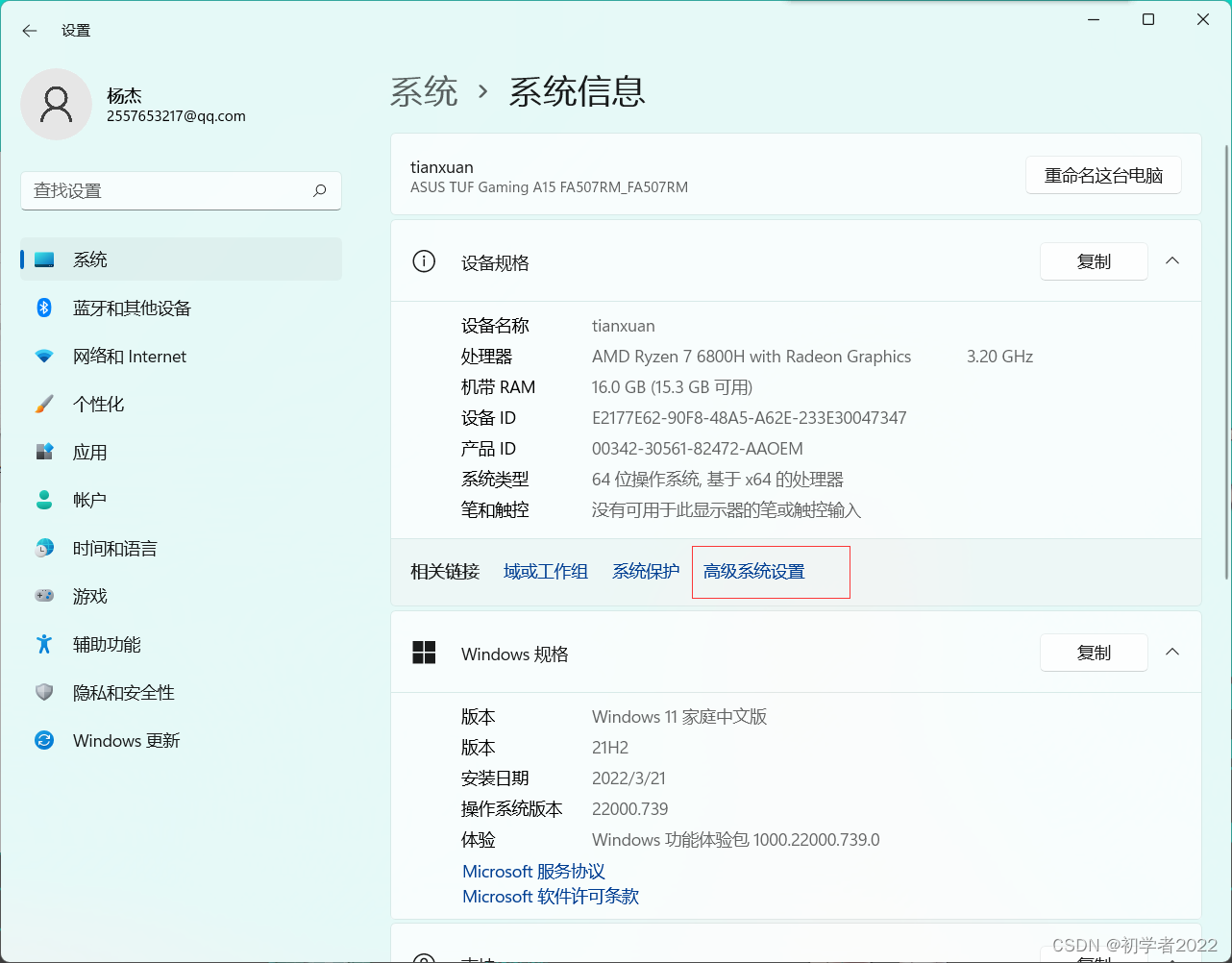Click the Bluetooth icon in sidebar
The image size is (1232, 963).
44,308
